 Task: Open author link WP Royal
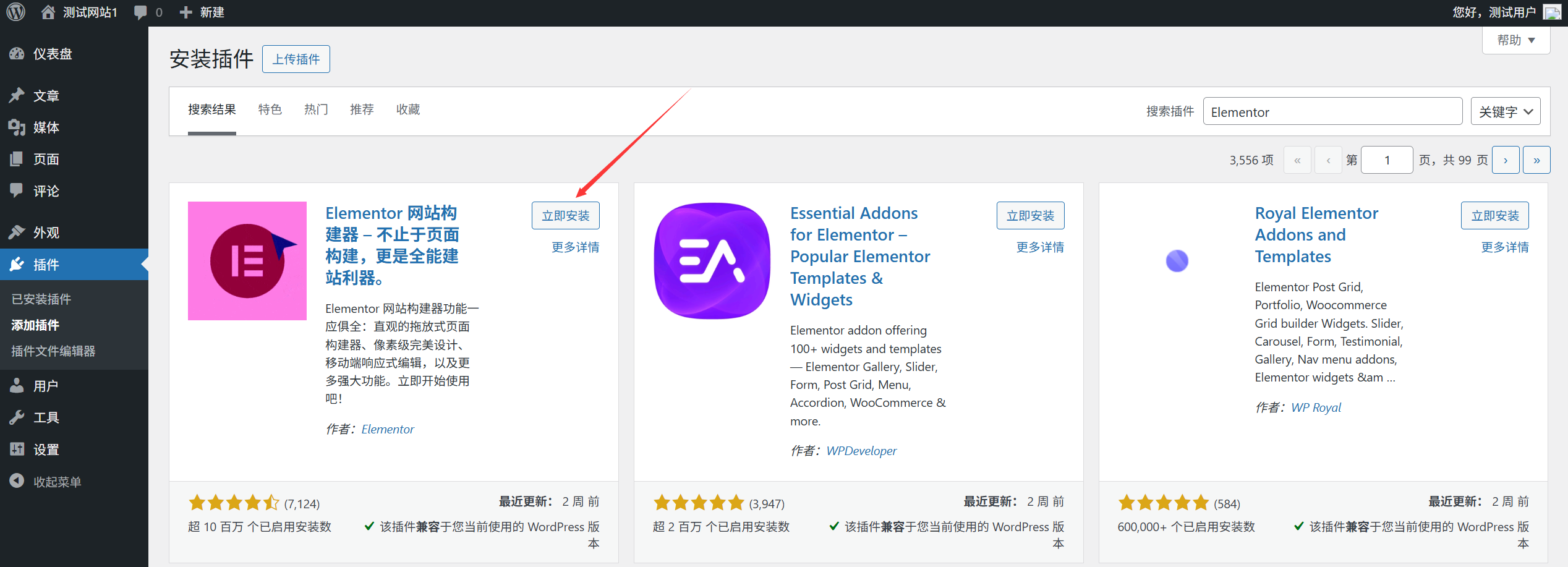[1316, 407]
